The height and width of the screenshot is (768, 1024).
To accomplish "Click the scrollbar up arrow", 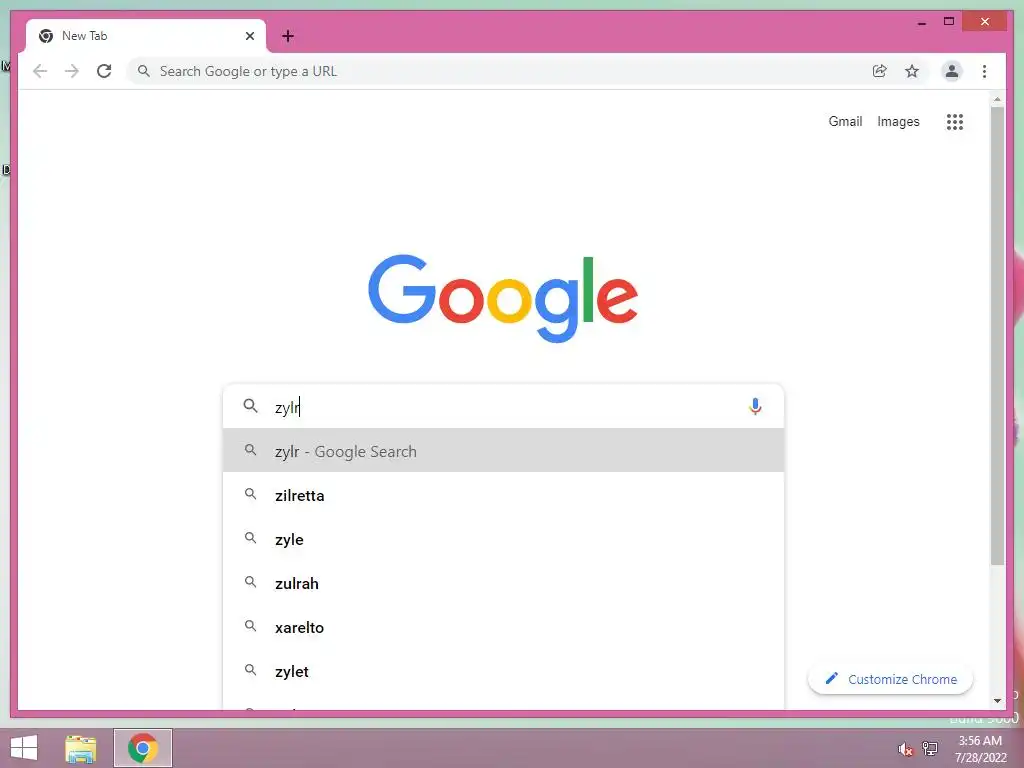I will coord(997,99).
